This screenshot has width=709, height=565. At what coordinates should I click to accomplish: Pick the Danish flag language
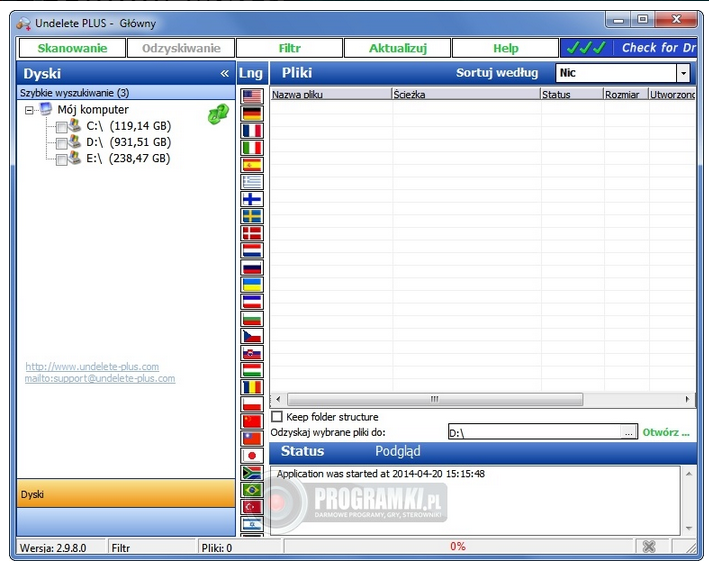point(252,233)
